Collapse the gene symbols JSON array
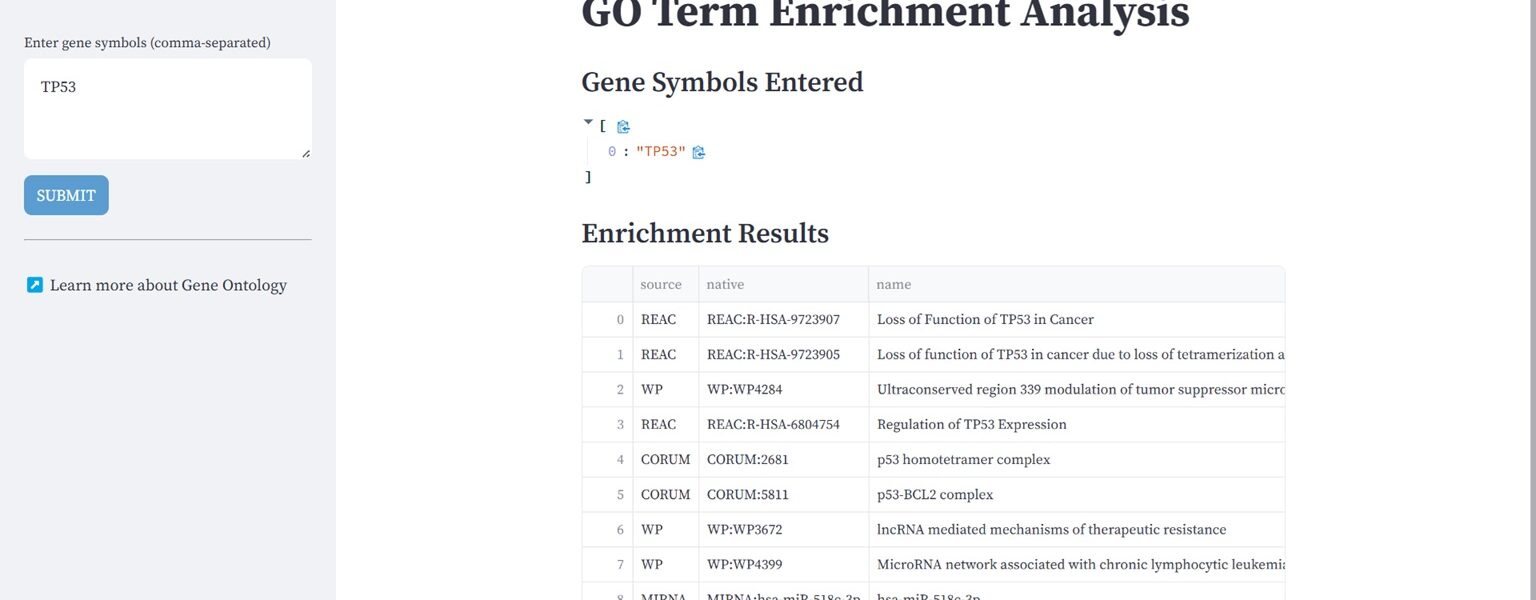This screenshot has width=1536, height=600. click(x=588, y=122)
